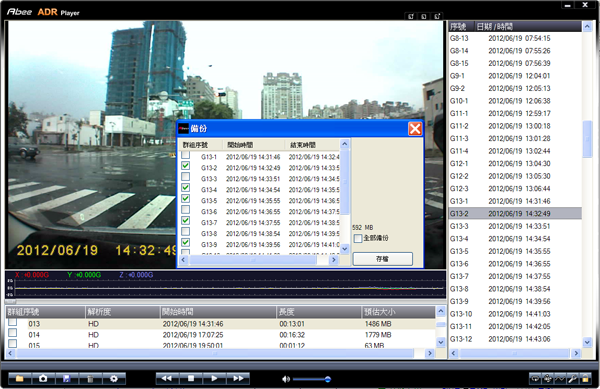Click the 解析度 column header

click(x=122, y=312)
